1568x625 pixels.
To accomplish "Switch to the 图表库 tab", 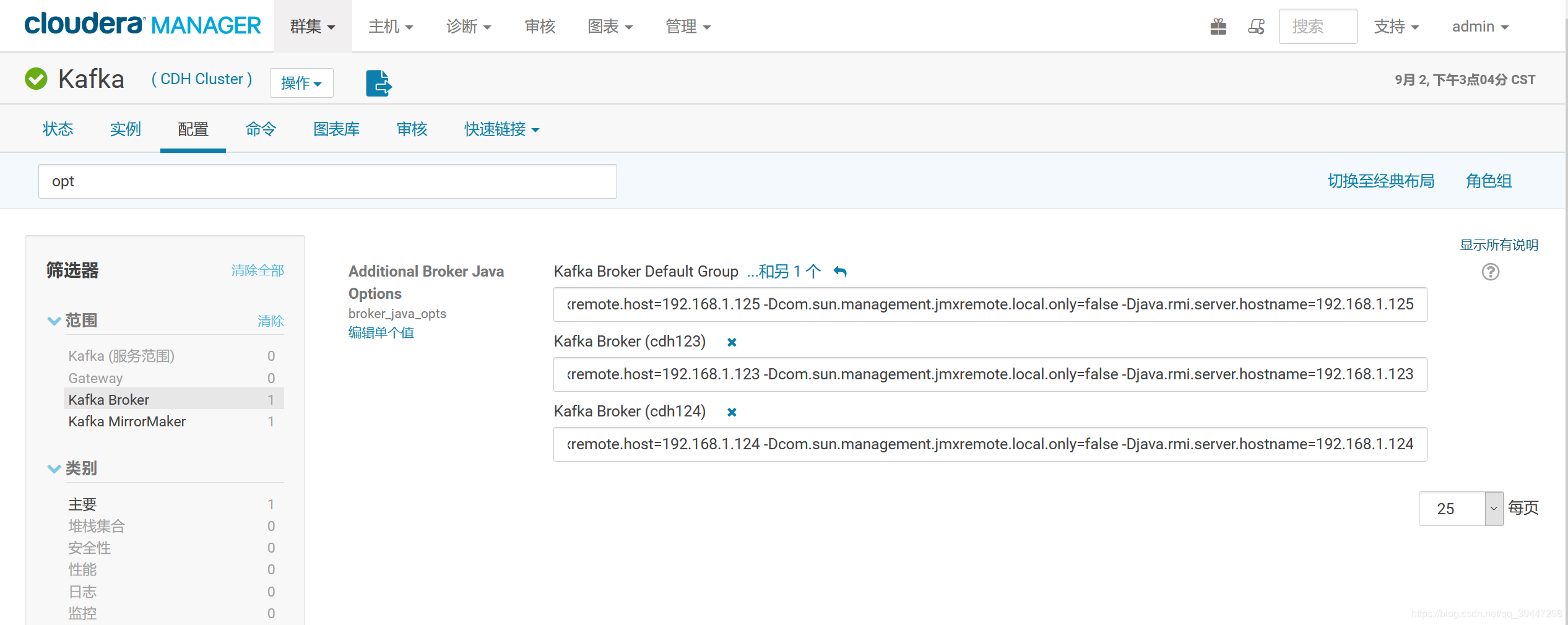I will click(337, 129).
